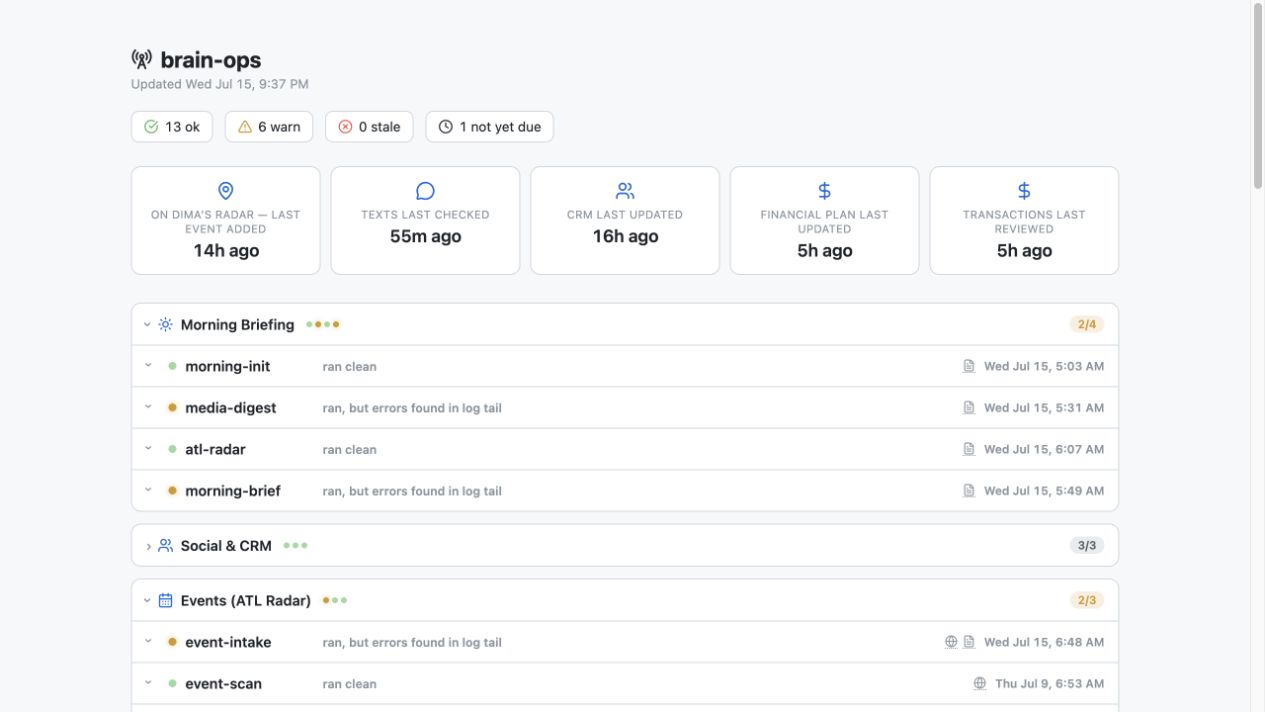Click the timestamp Wed Jul 15, 5:49 AM

tap(1044, 491)
